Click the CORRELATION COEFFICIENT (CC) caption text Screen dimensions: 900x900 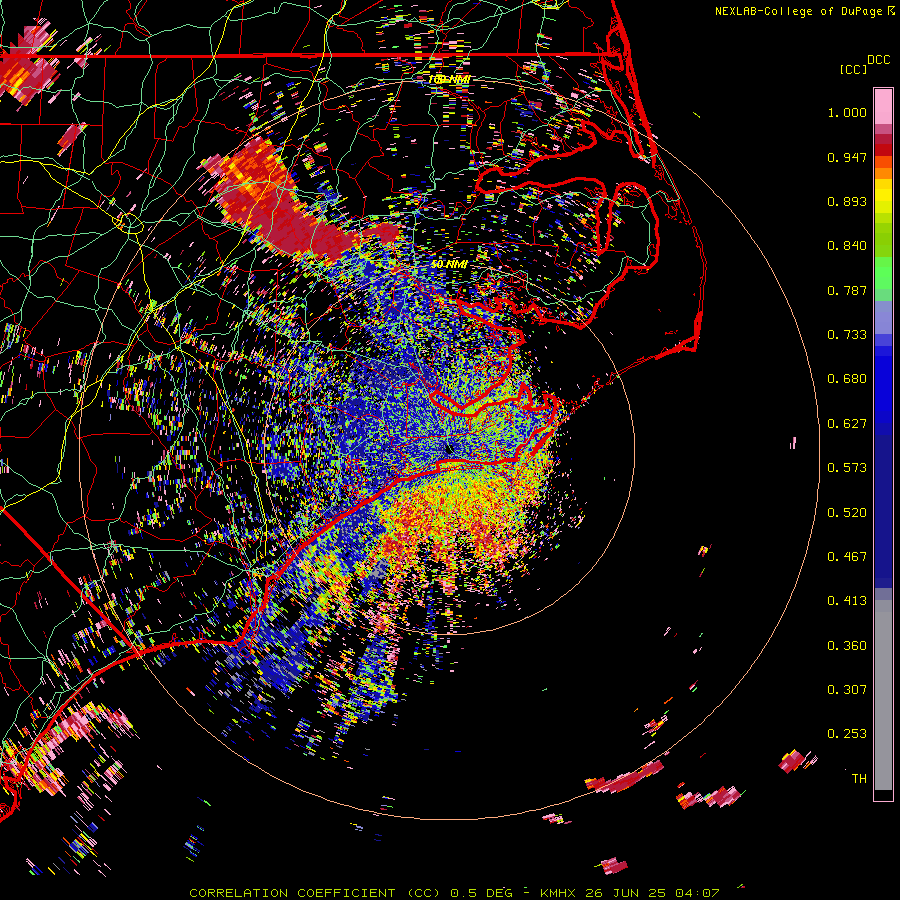coord(315,893)
